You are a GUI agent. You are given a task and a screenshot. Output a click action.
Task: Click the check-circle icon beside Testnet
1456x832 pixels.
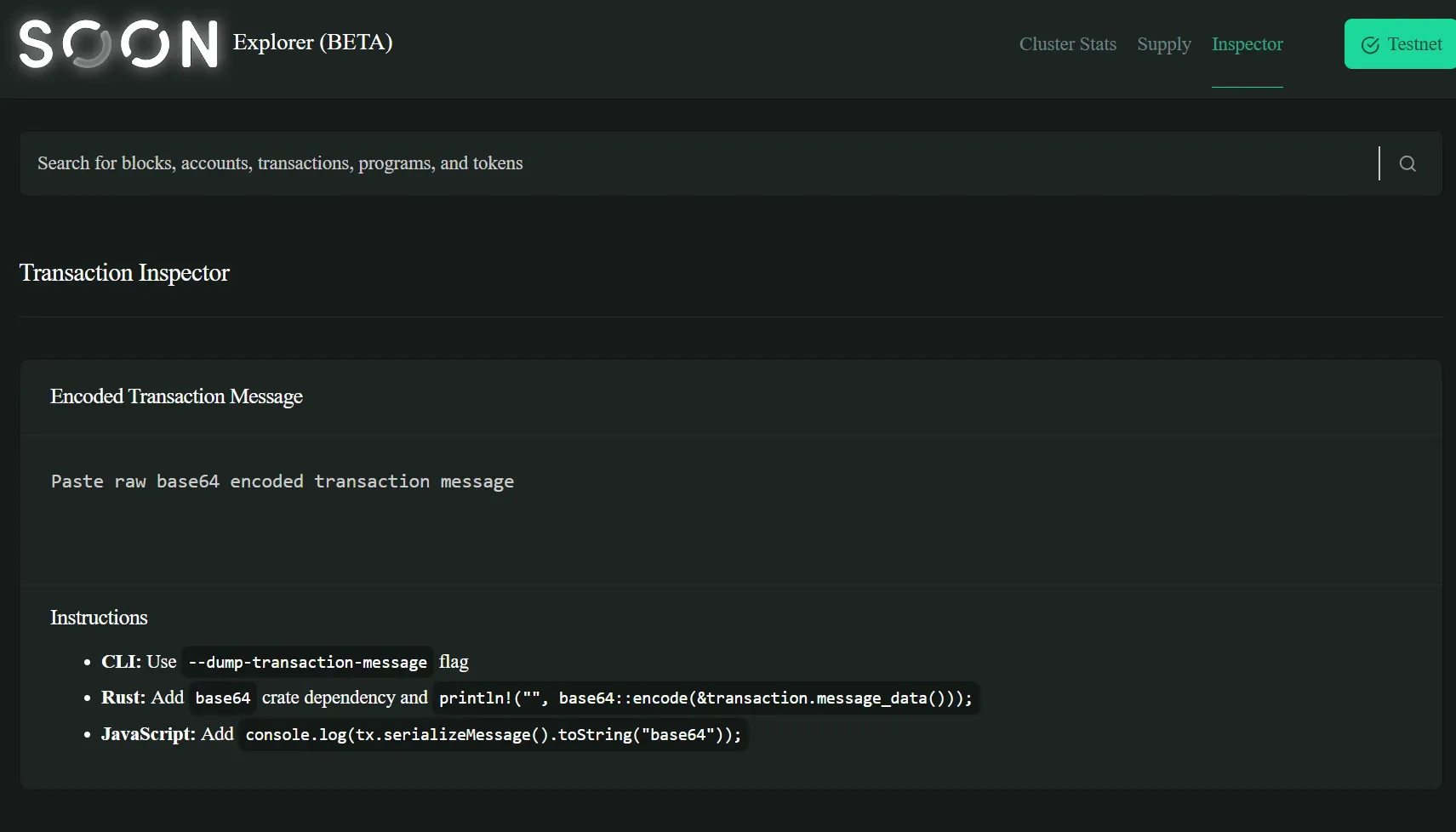(1370, 45)
